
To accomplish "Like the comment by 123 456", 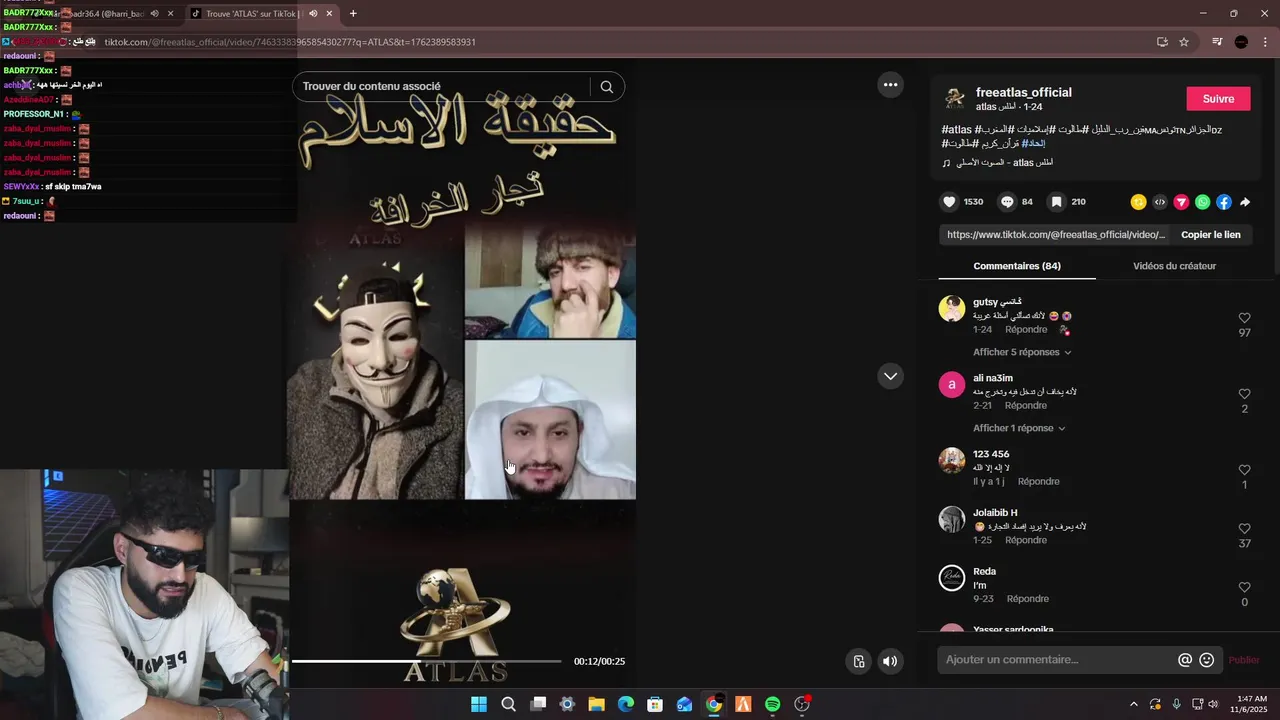I will tap(1244, 470).
